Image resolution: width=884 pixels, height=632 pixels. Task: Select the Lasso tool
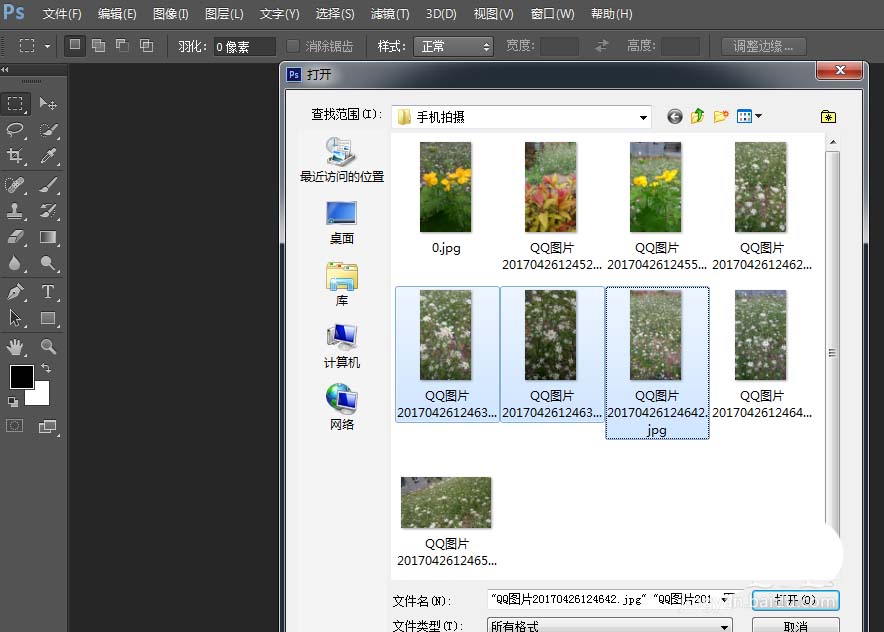click(x=15, y=130)
